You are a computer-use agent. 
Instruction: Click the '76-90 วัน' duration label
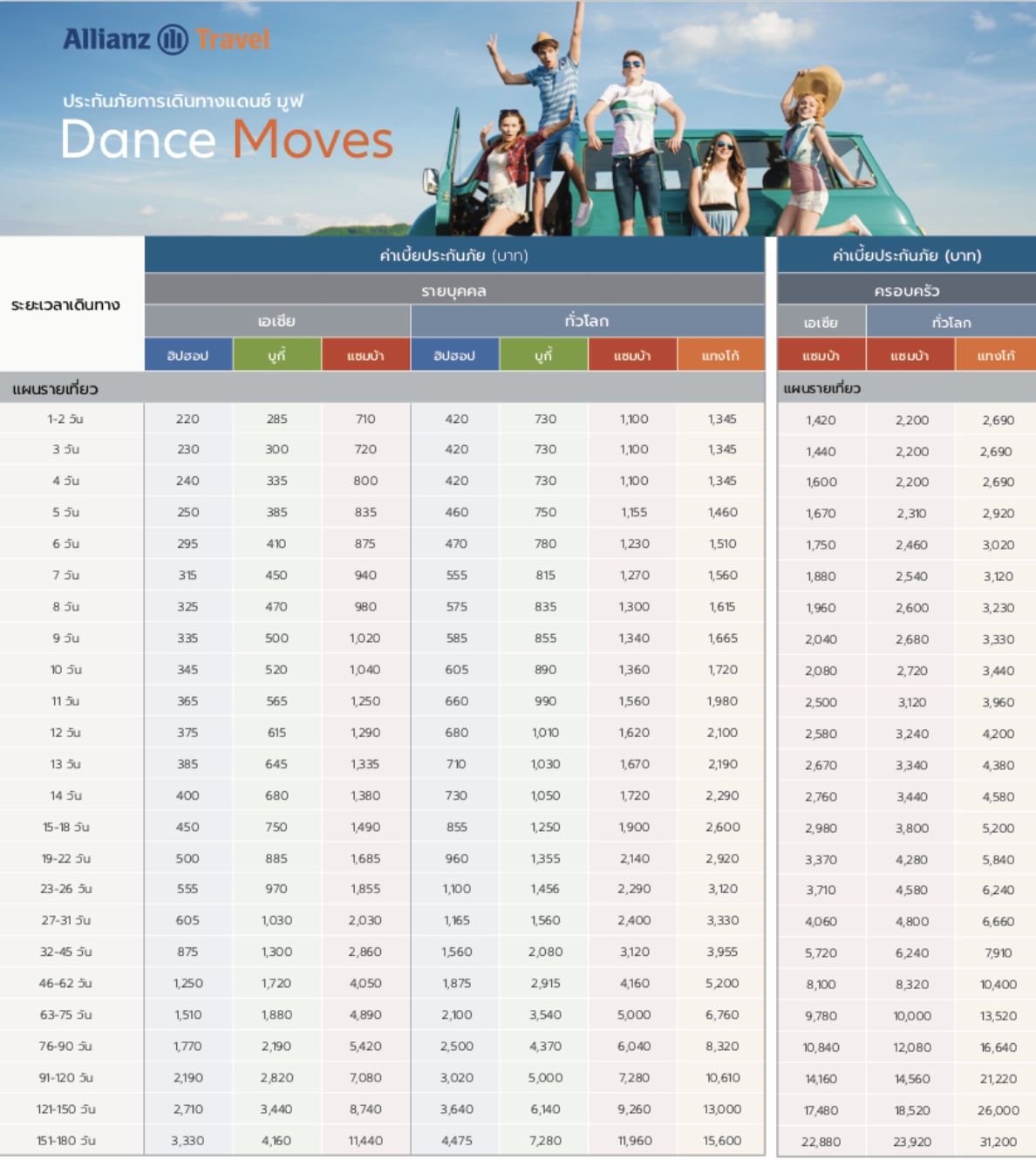click(x=65, y=1046)
